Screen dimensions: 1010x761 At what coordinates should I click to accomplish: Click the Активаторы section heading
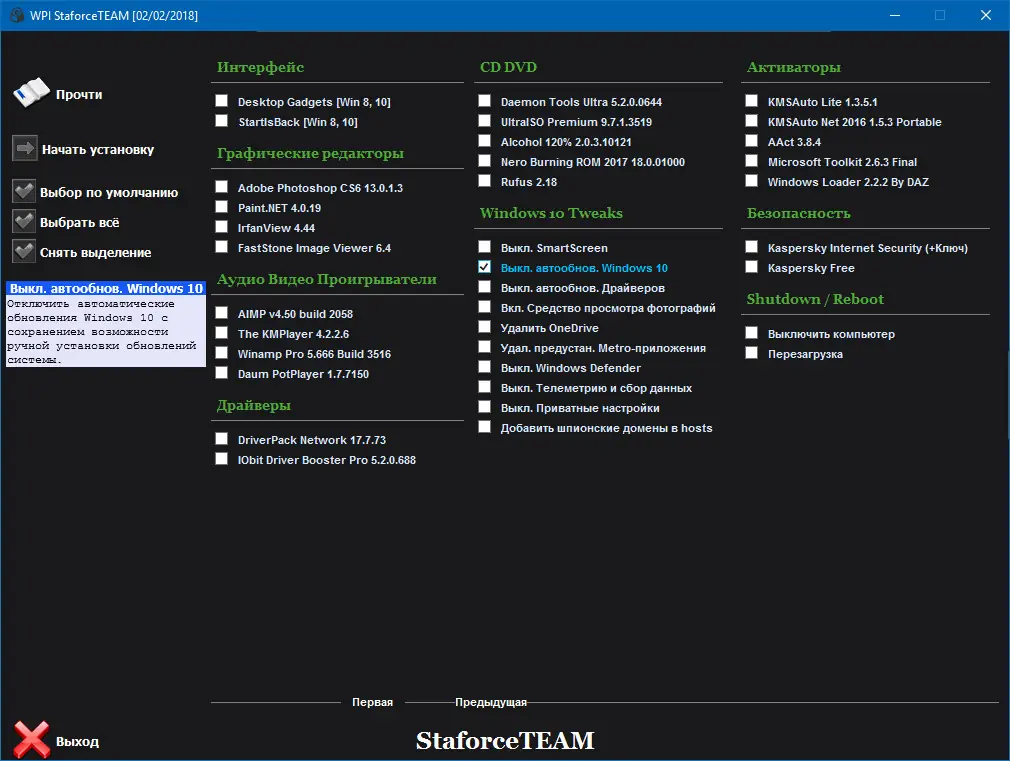click(794, 67)
